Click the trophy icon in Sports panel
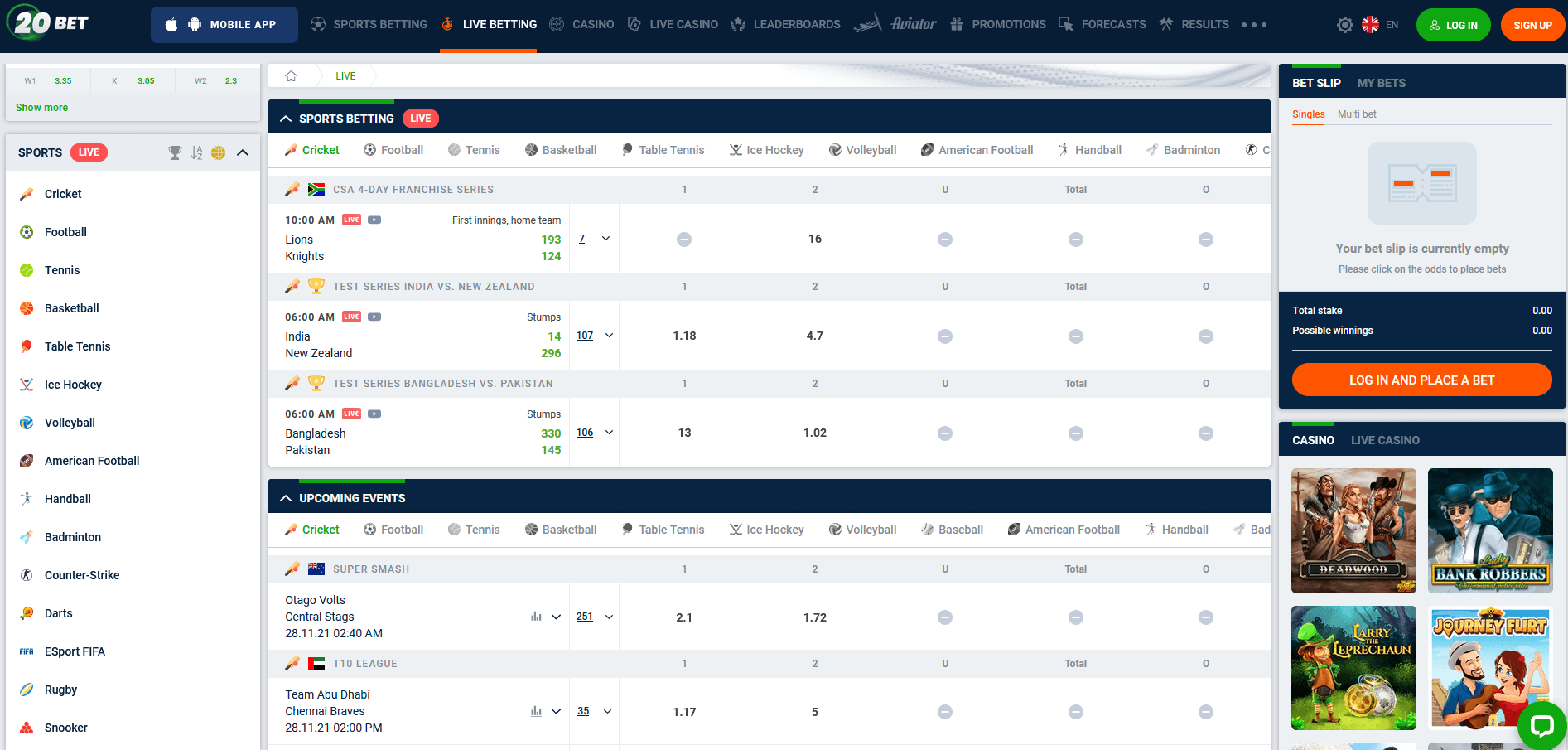 point(175,152)
